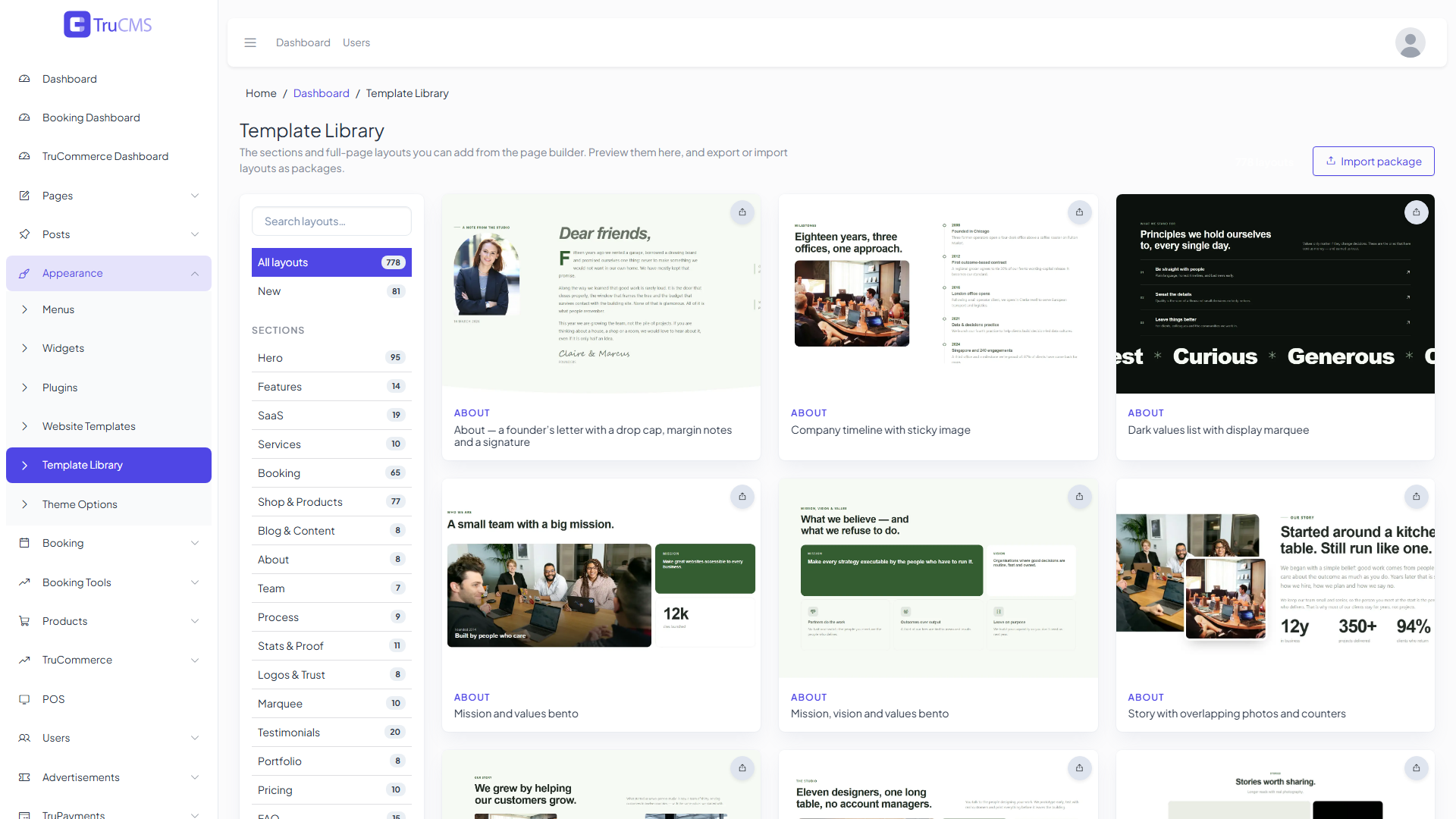Open the Widgets submenu item

(108, 348)
